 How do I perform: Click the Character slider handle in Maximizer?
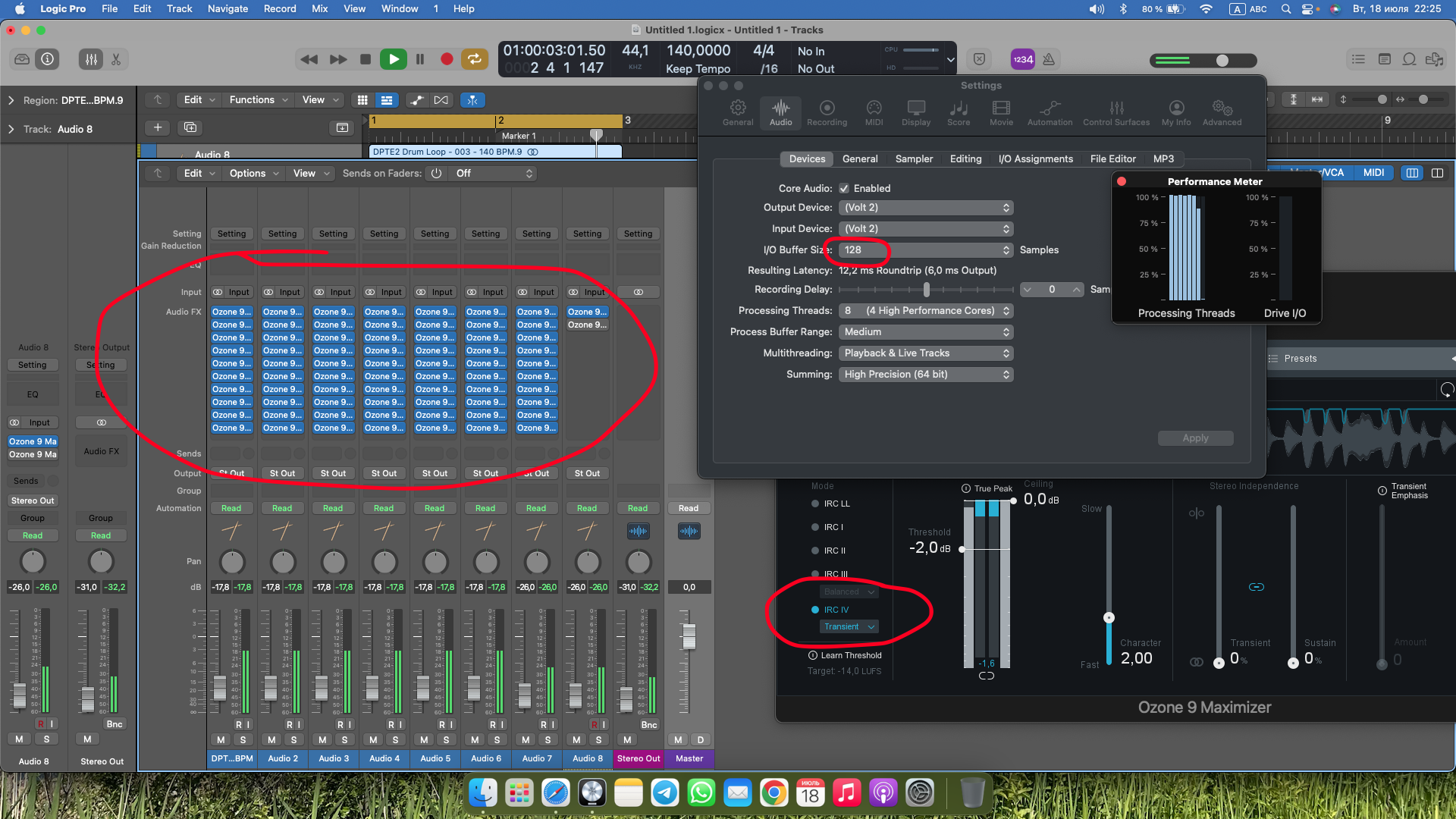coord(1109,617)
